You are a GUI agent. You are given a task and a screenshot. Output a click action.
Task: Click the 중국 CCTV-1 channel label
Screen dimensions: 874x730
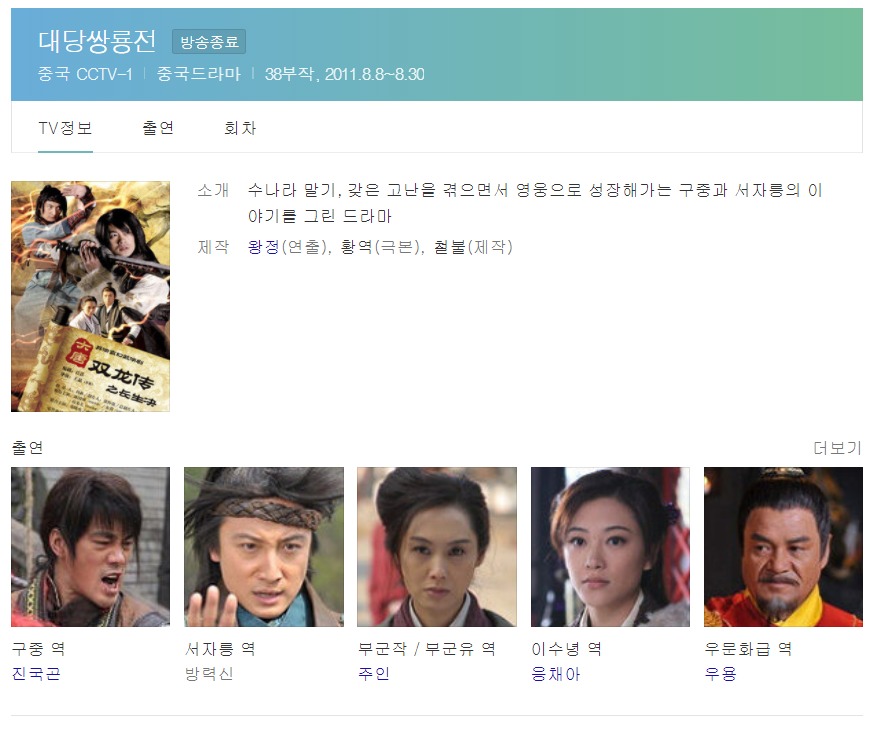tap(85, 74)
